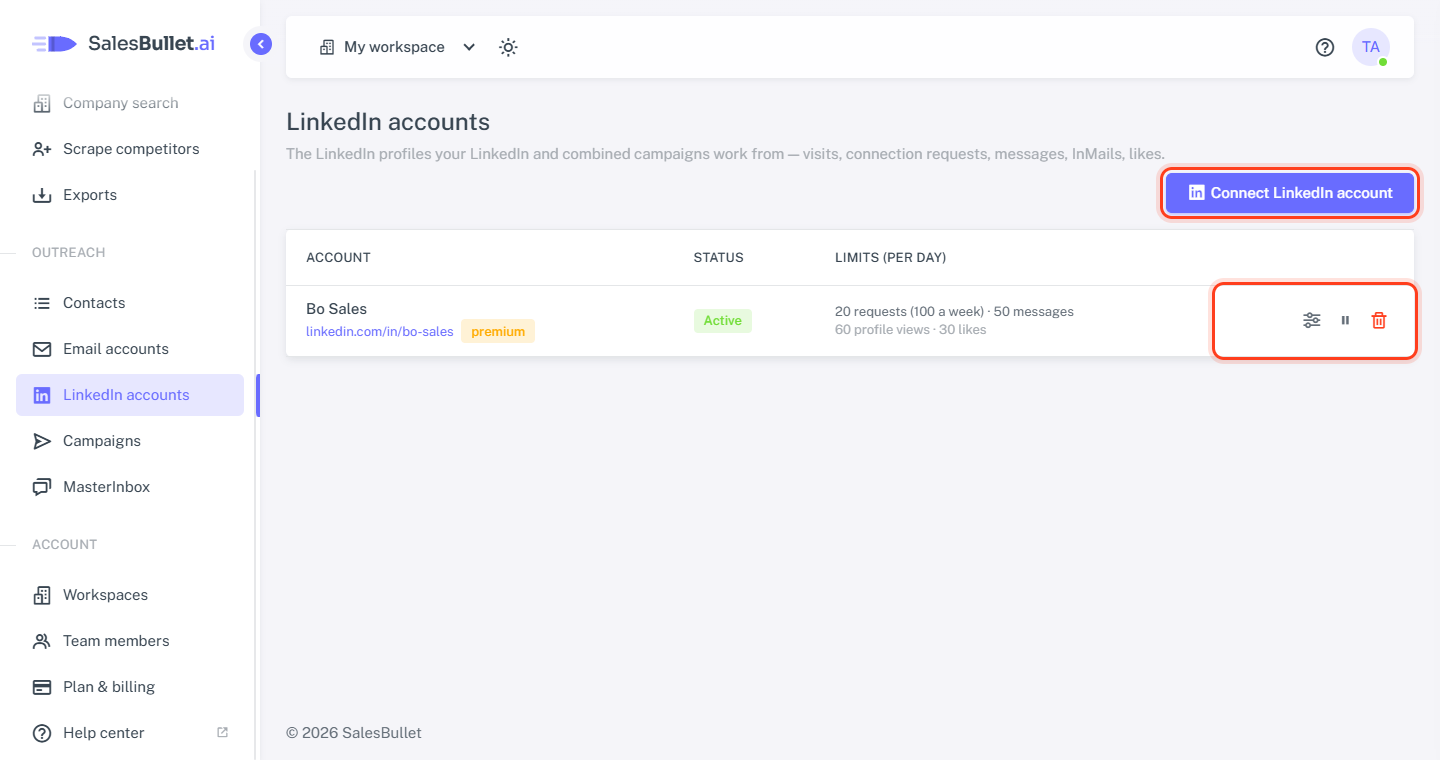Open Email accounts page

(x=130, y=349)
